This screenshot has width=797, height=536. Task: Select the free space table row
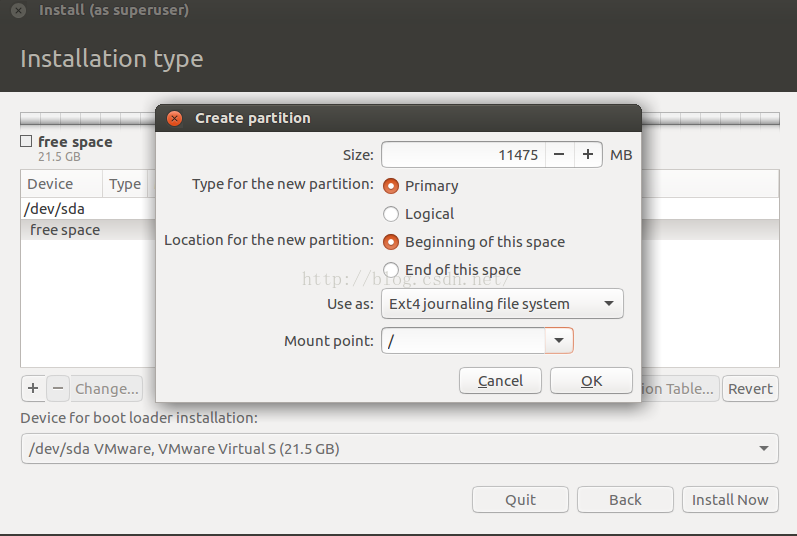click(88, 230)
